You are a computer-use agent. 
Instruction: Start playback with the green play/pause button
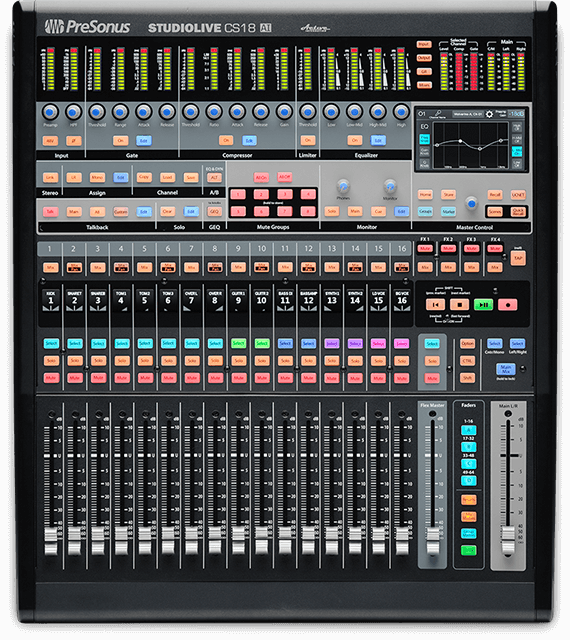tap(483, 305)
